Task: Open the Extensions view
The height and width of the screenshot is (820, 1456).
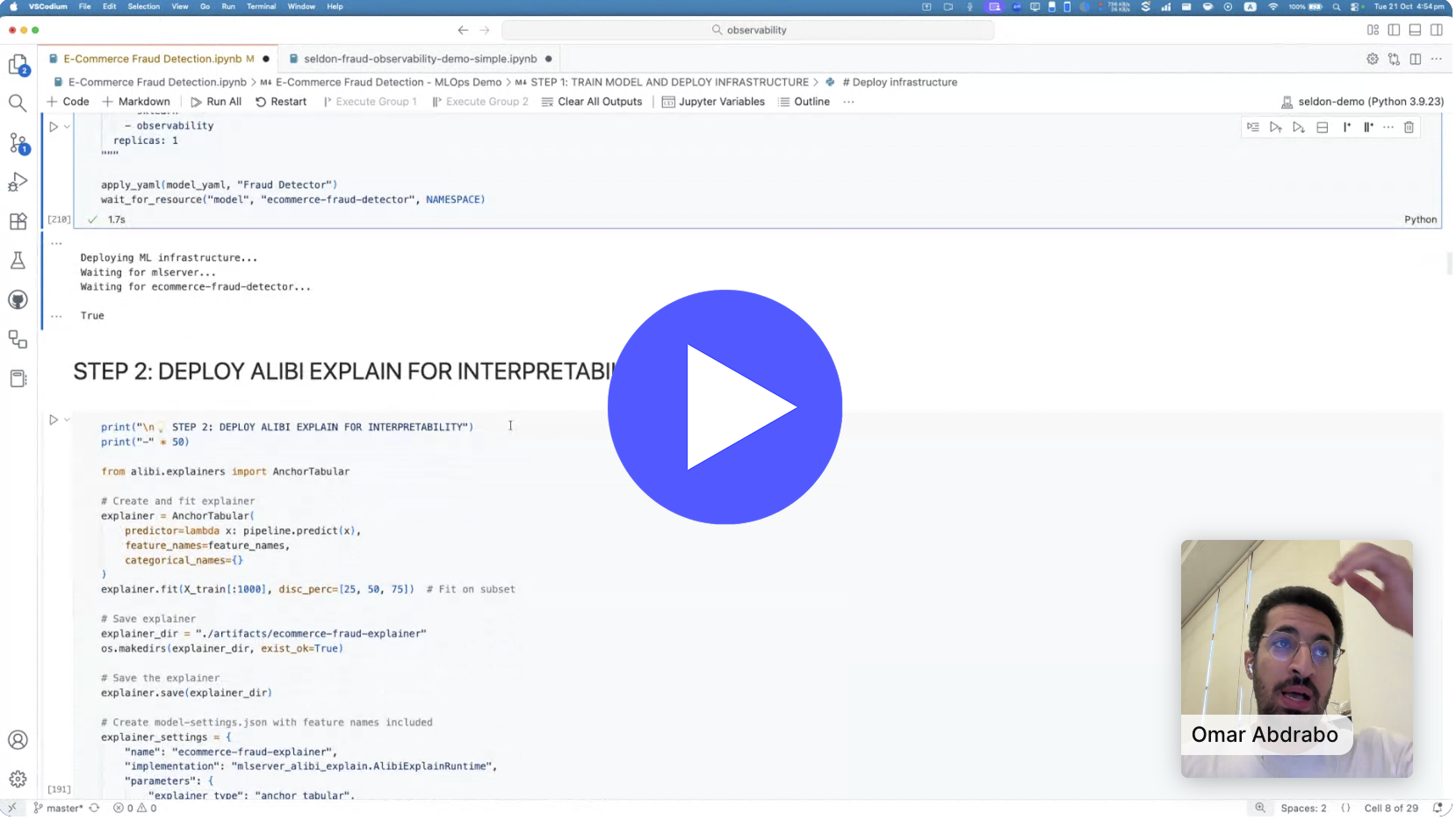Action: tap(18, 222)
